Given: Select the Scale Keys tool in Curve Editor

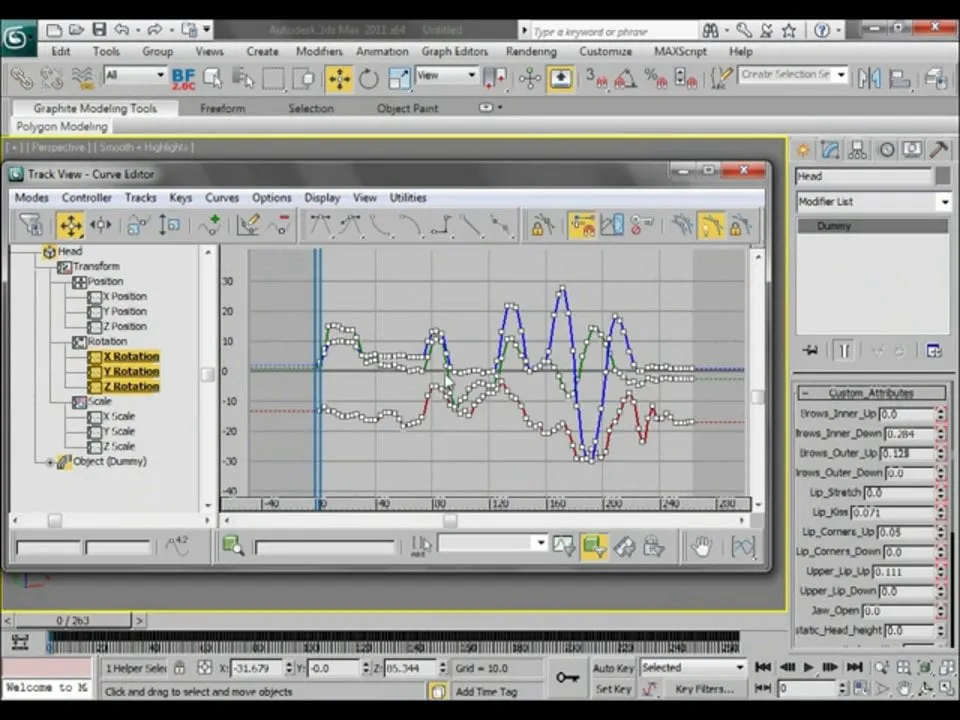Looking at the screenshot, I should click(138, 225).
